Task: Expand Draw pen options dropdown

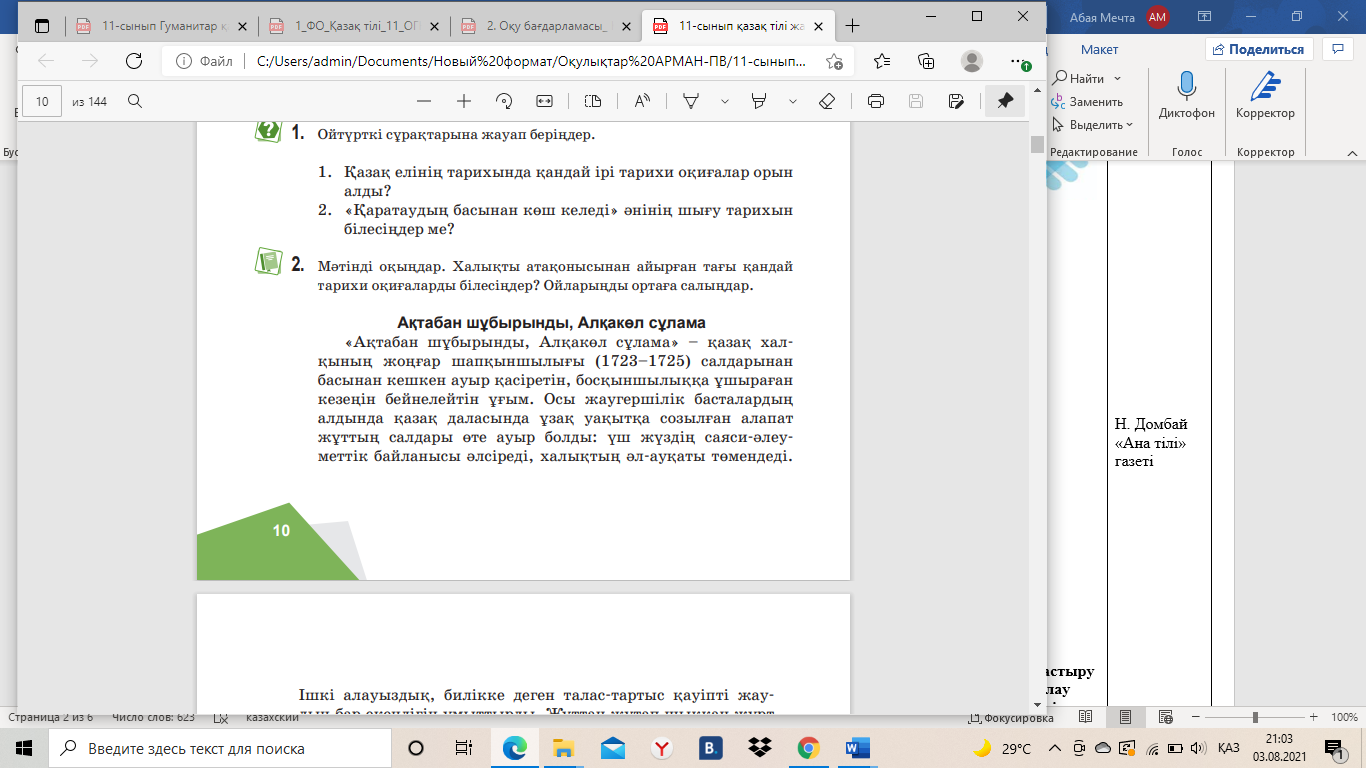Action: point(725,101)
